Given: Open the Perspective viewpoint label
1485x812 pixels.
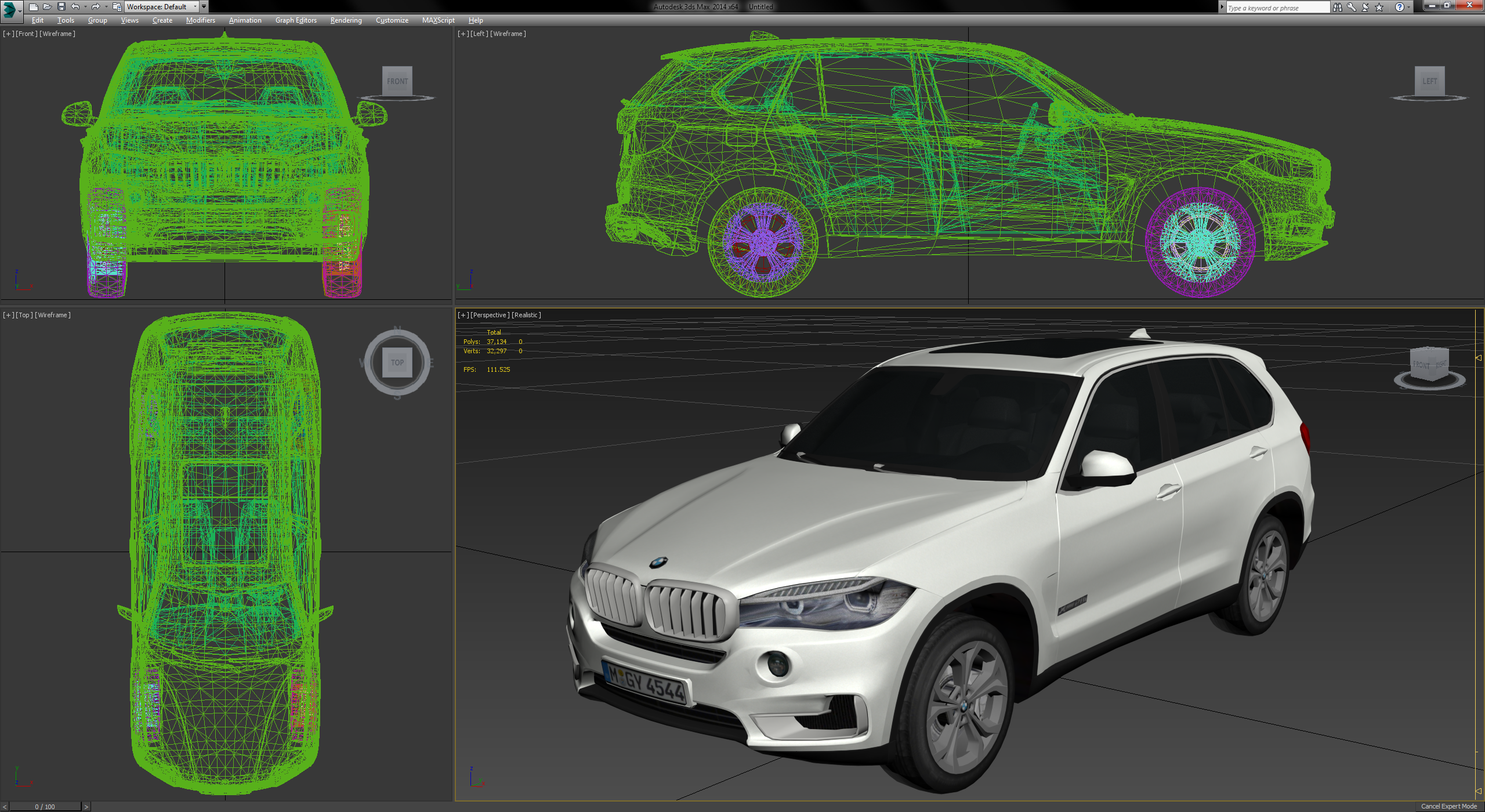Looking at the screenshot, I should (x=489, y=315).
